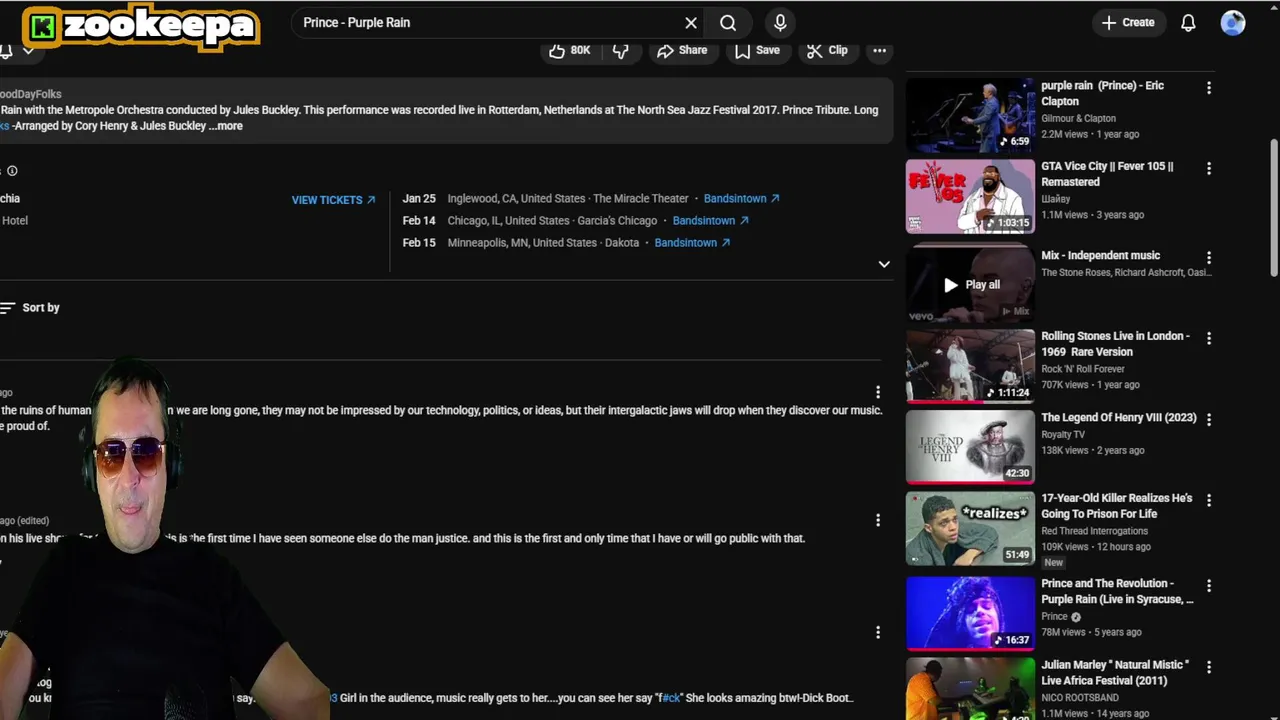1280x720 pixels.
Task: Open menu for Rolling Stones Live in London
Action: (x=1209, y=339)
